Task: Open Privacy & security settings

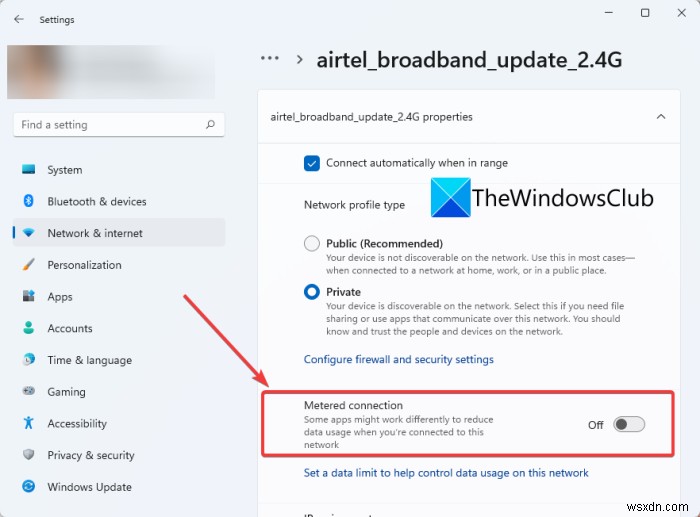Action: [x=90, y=455]
